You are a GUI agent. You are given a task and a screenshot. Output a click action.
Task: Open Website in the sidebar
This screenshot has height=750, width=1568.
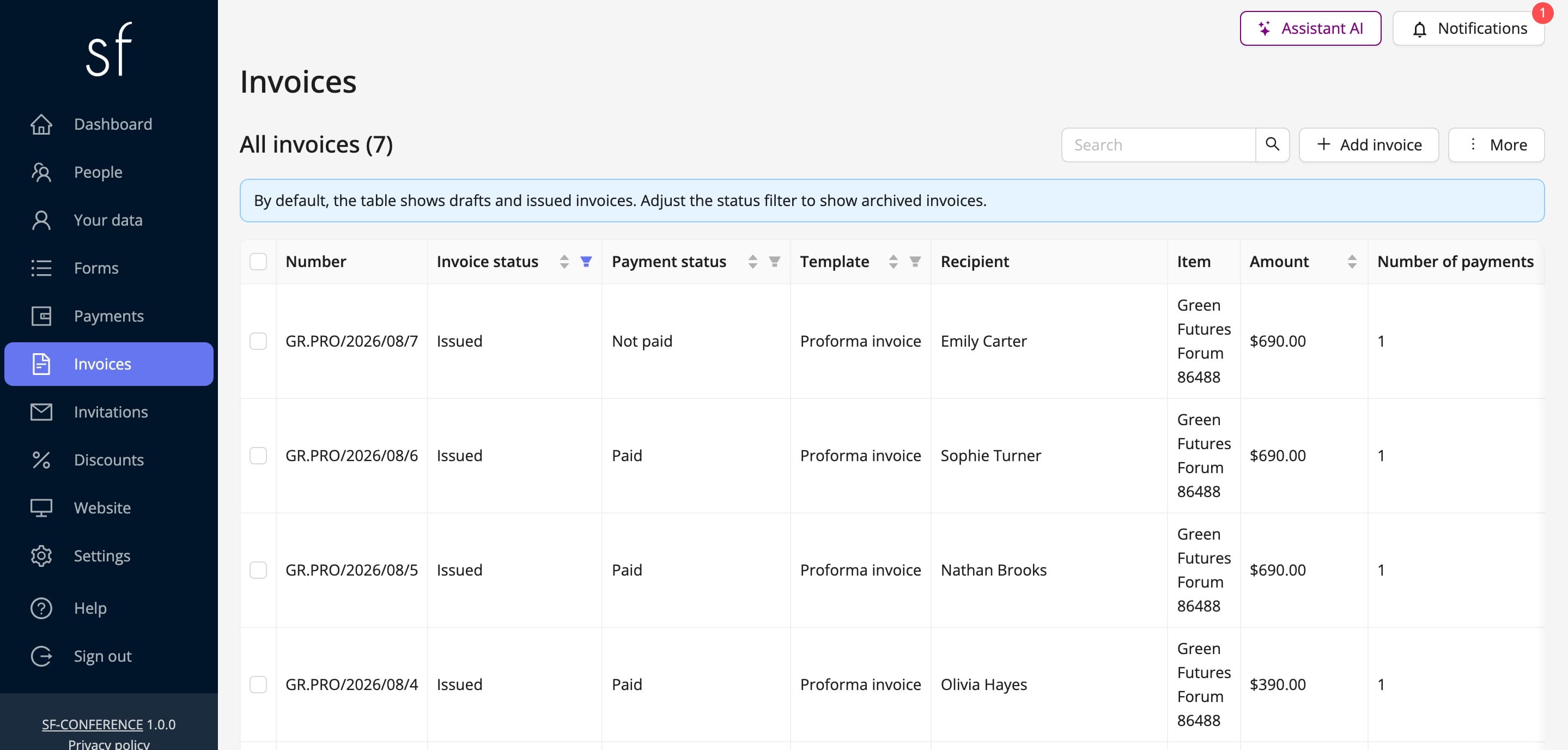pos(109,507)
